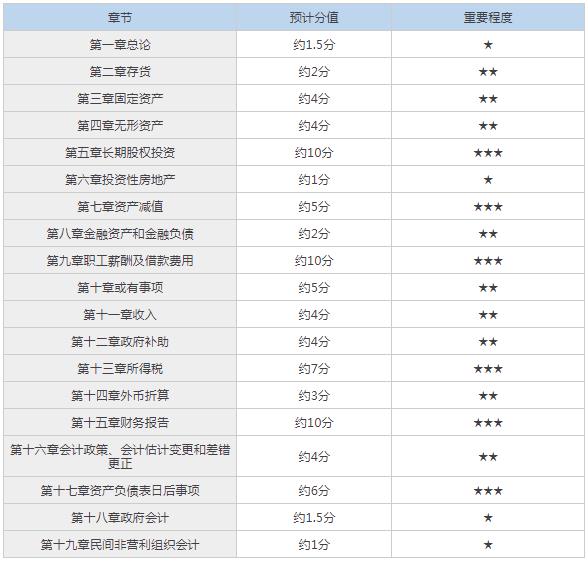Click 约3分 in the 第十四章外币折算 row
The image size is (588, 561).
[x=314, y=396]
